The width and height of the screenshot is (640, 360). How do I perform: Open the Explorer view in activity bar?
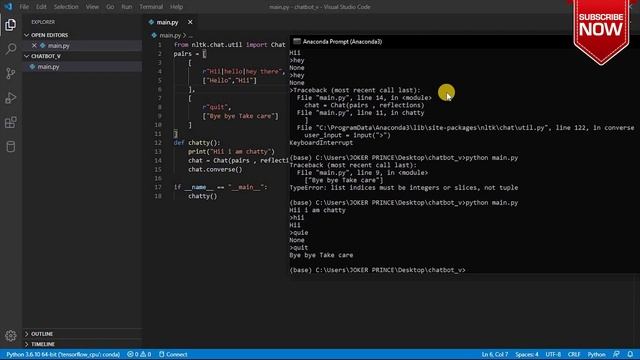(x=11, y=24)
